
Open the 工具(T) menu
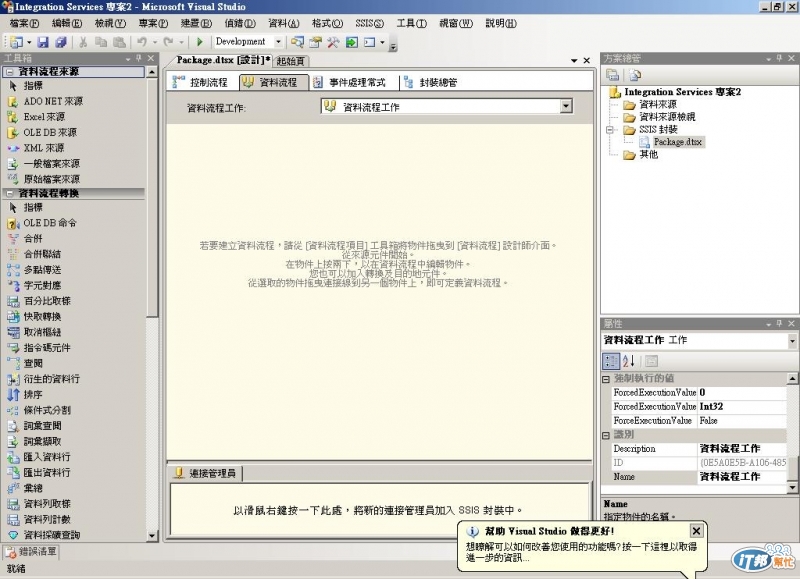[x=411, y=23]
